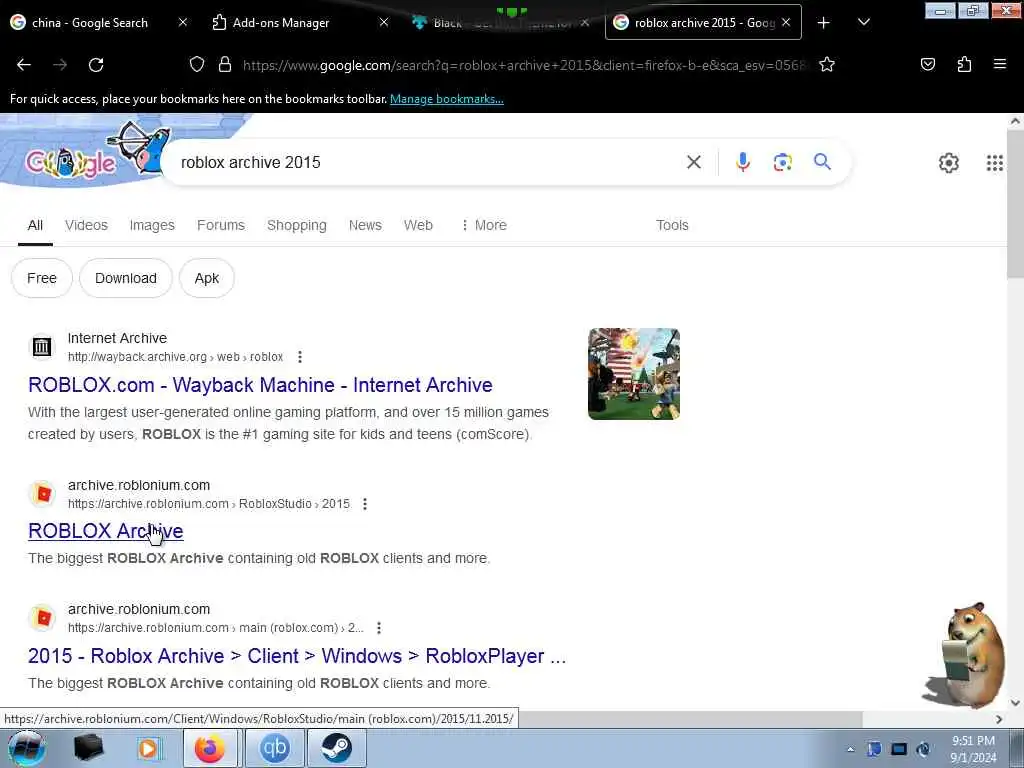The image size is (1024, 768).
Task: Open options menu for main (roblox.com) result
Action: [x=379, y=628]
